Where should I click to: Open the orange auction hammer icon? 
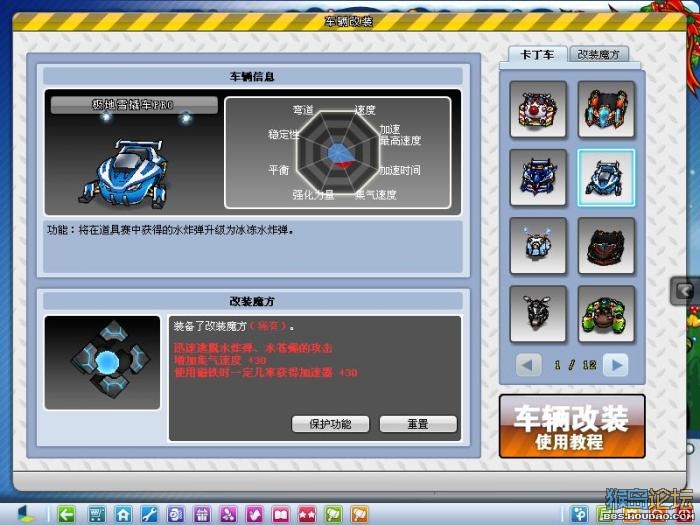[x=360, y=515]
